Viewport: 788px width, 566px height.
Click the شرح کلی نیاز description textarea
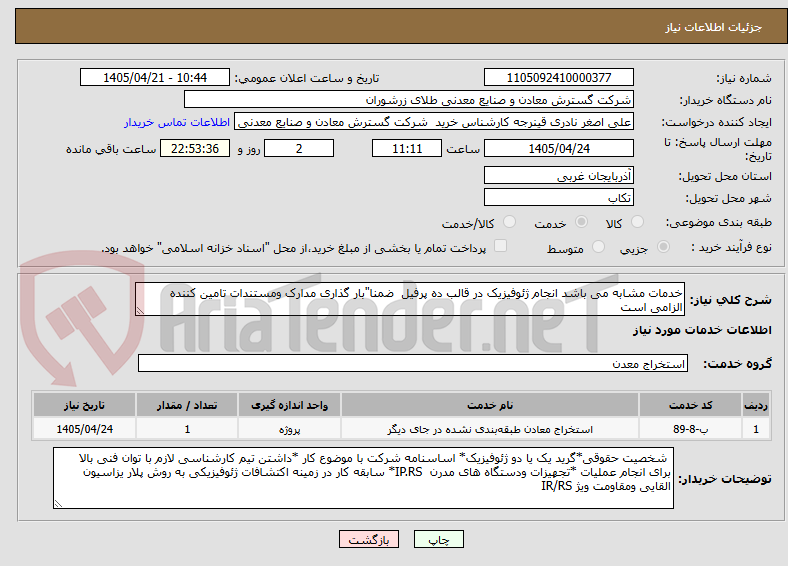410,299
